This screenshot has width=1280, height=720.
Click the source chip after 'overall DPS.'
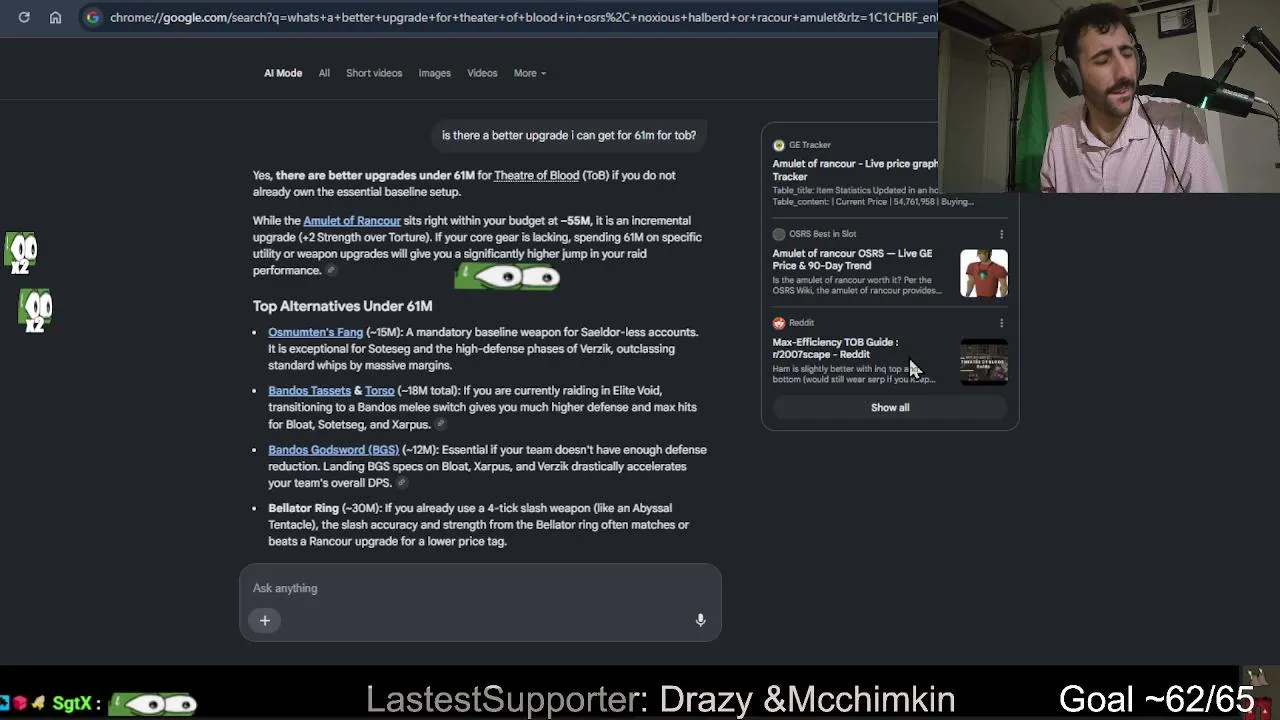coord(401,484)
